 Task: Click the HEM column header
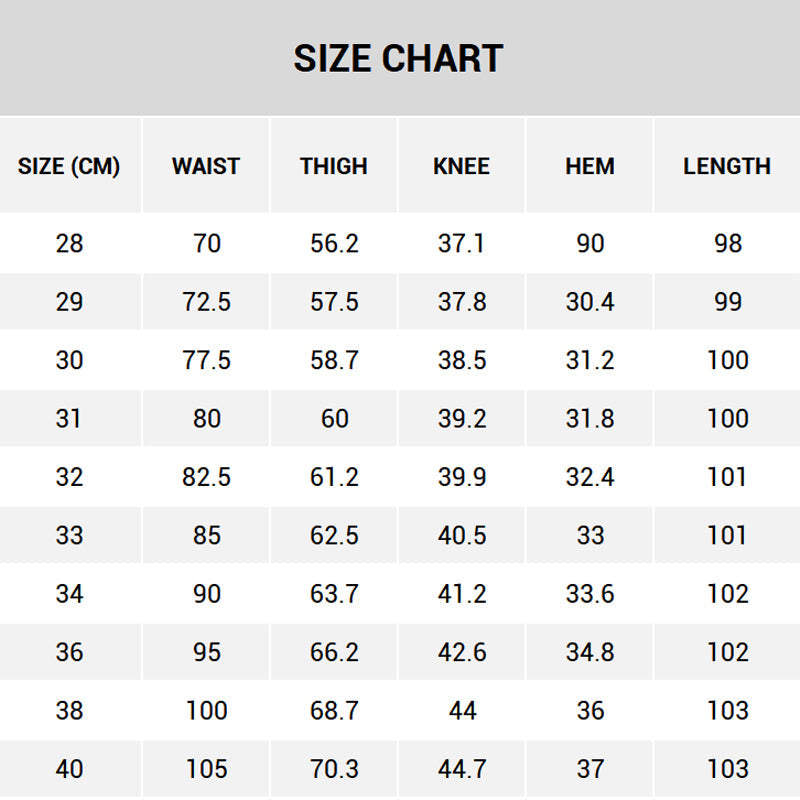[x=590, y=166]
